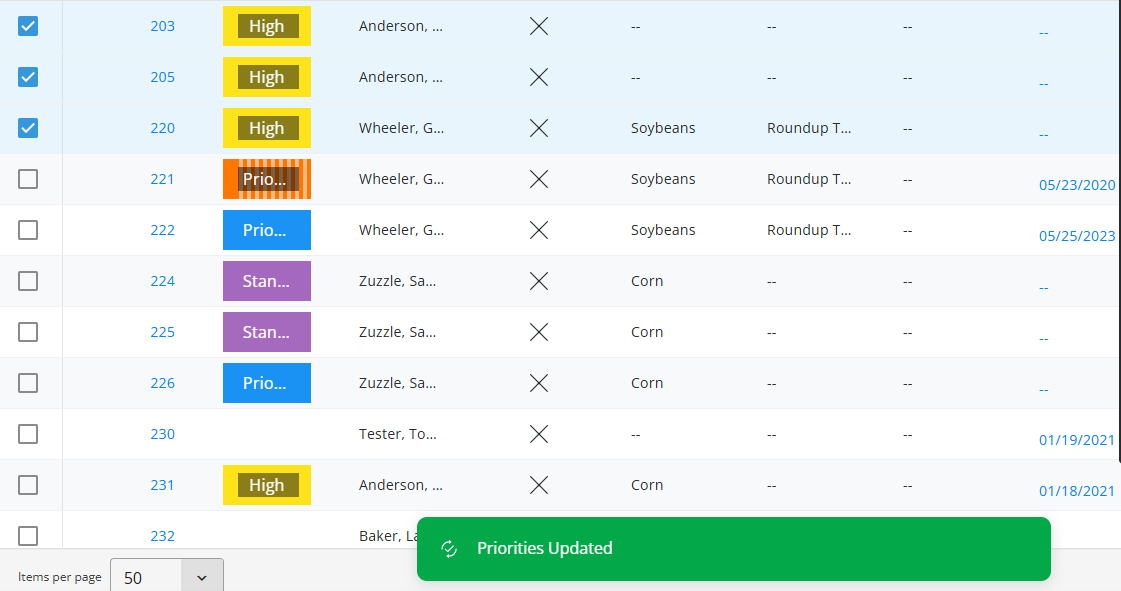Viewport: 1121px width, 591px height.
Task: Click the X icon in row 222
Action: tap(539, 230)
